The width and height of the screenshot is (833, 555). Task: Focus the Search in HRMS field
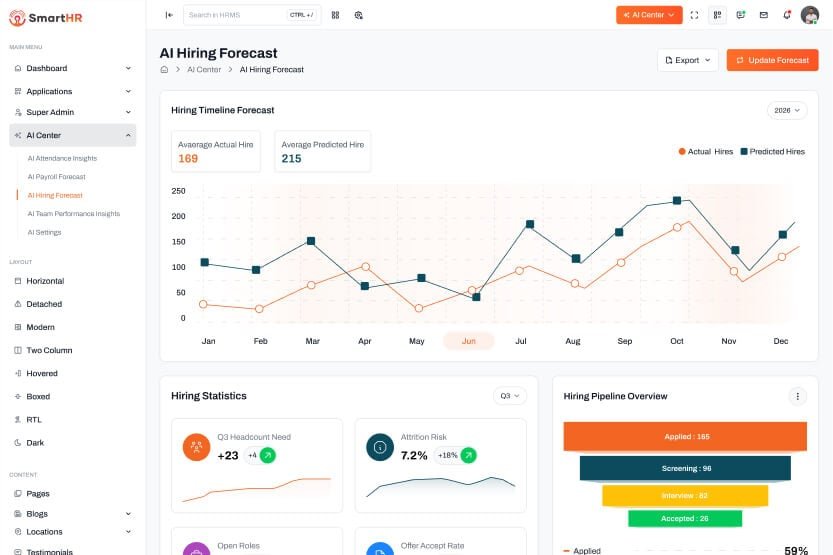pyautogui.click(x=252, y=15)
